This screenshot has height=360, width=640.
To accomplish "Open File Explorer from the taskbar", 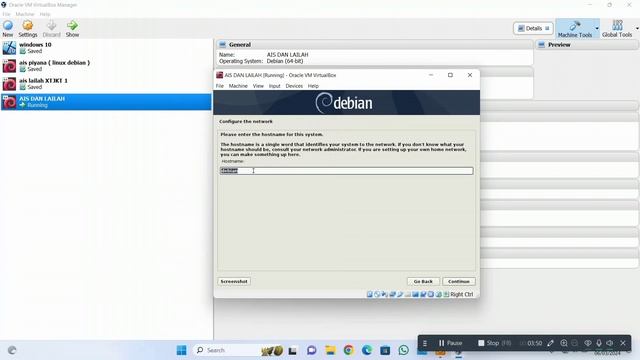I will [330, 350].
